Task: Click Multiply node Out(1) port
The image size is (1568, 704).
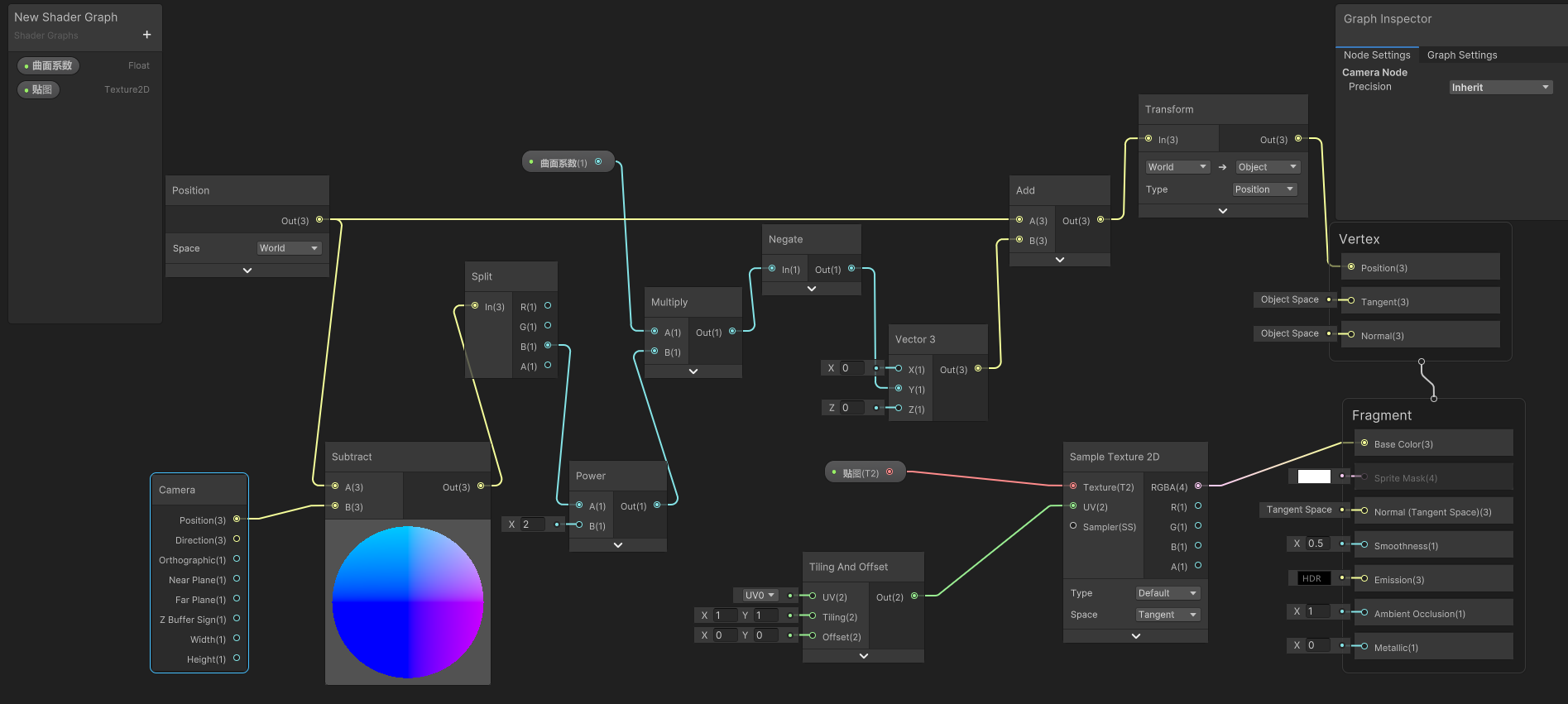Action: tap(732, 332)
